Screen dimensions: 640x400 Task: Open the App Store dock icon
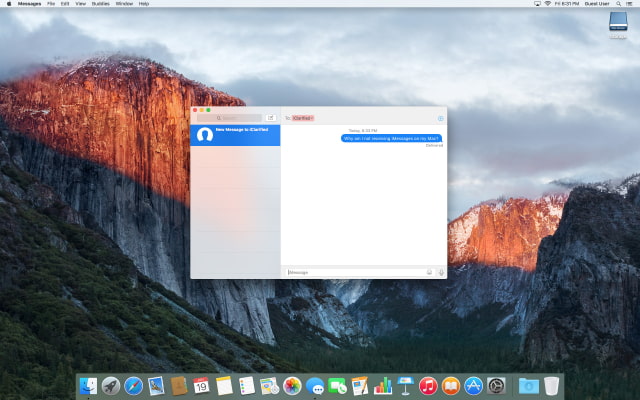474,386
